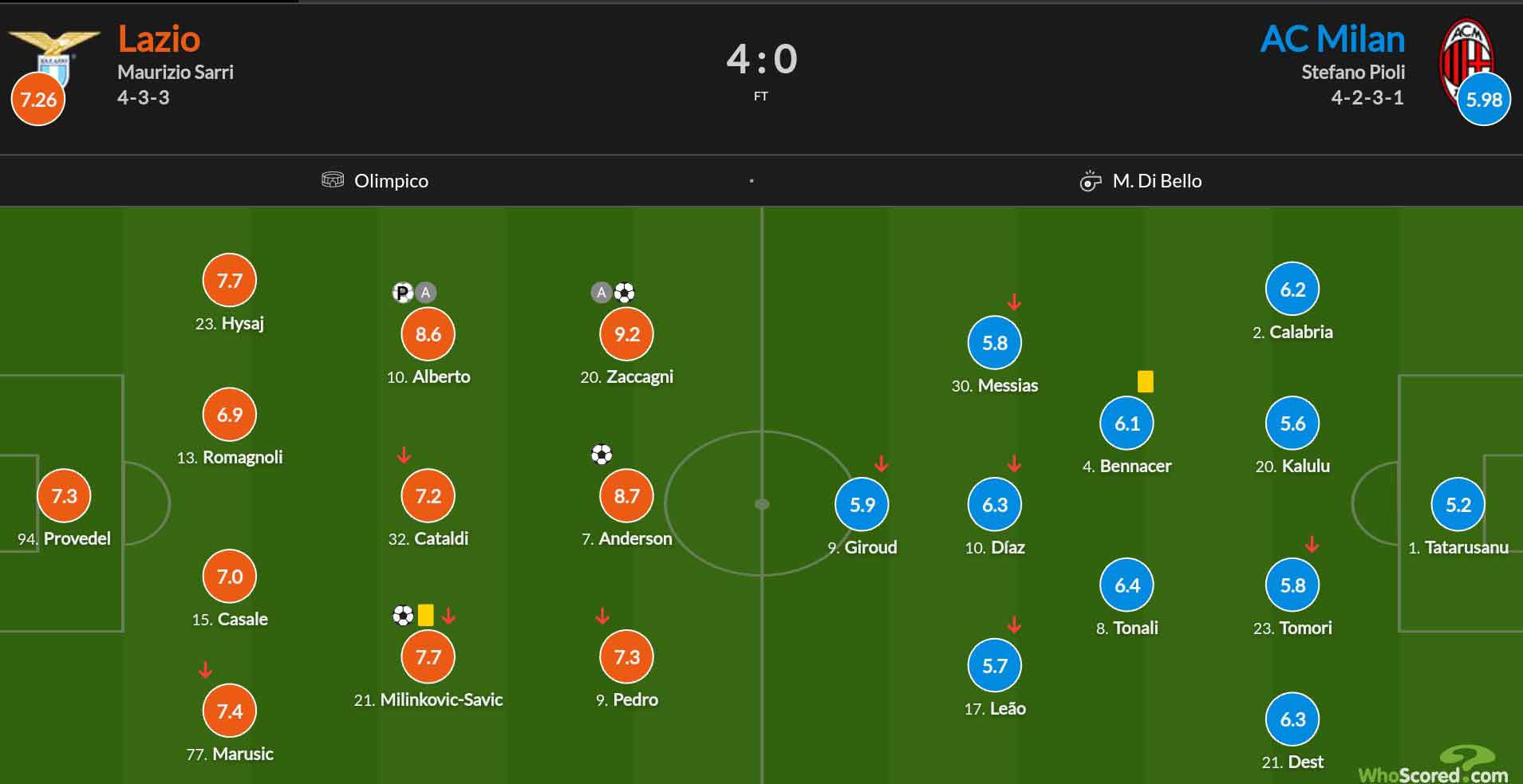Click the goal ball icon above Anderson
This screenshot has height=784, width=1523.
tap(602, 455)
